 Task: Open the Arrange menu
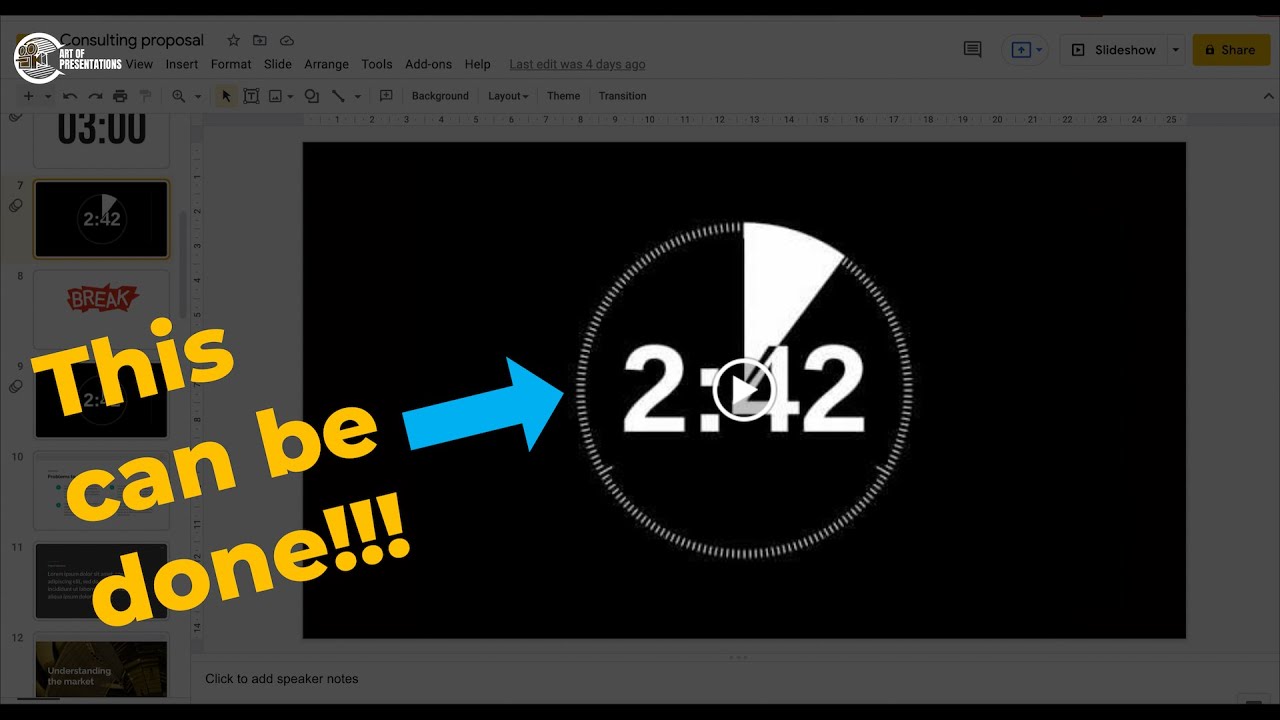[x=327, y=64]
